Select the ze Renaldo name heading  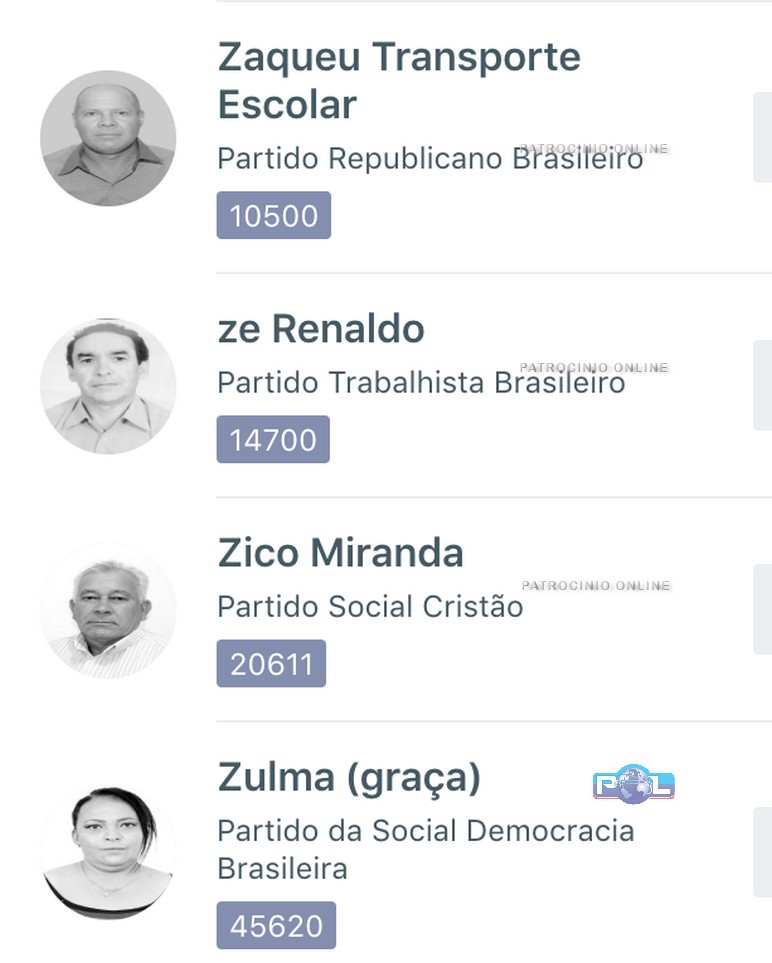coord(320,328)
